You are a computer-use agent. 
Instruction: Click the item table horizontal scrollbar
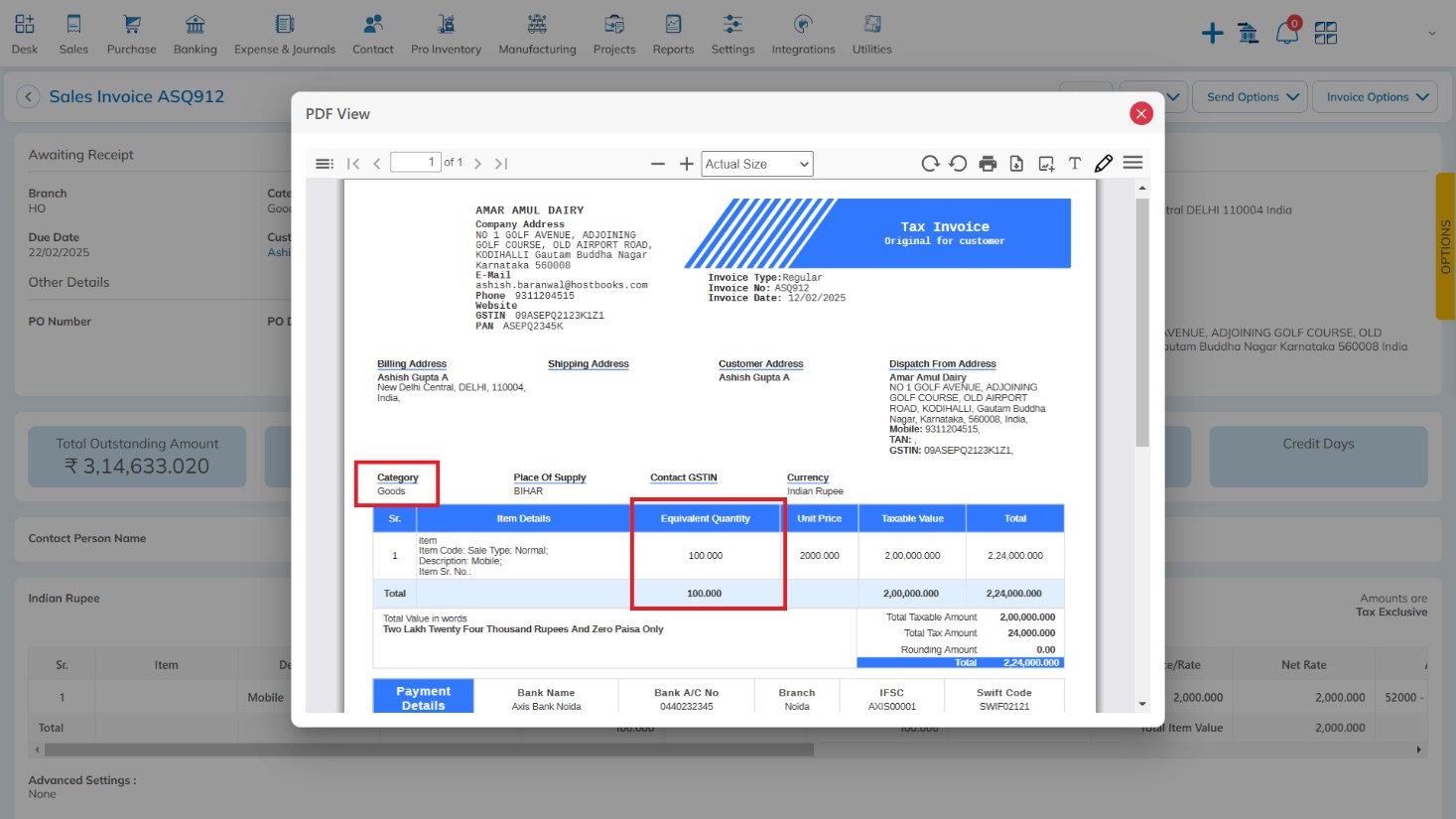click(429, 750)
